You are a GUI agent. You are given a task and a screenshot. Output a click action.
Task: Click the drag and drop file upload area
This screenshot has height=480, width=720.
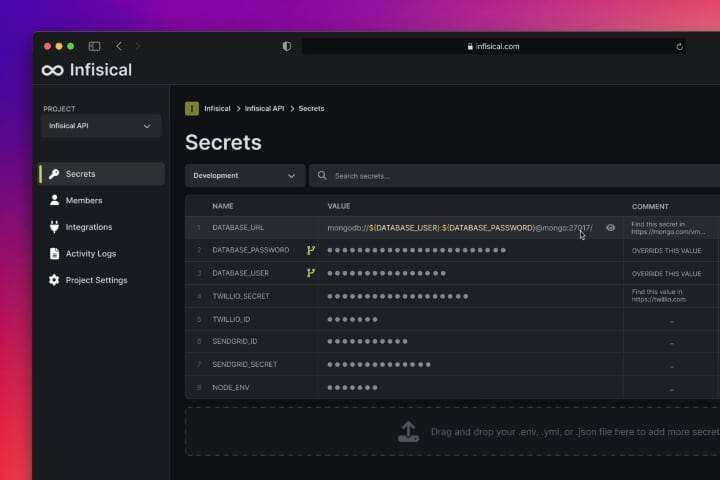coord(452,431)
